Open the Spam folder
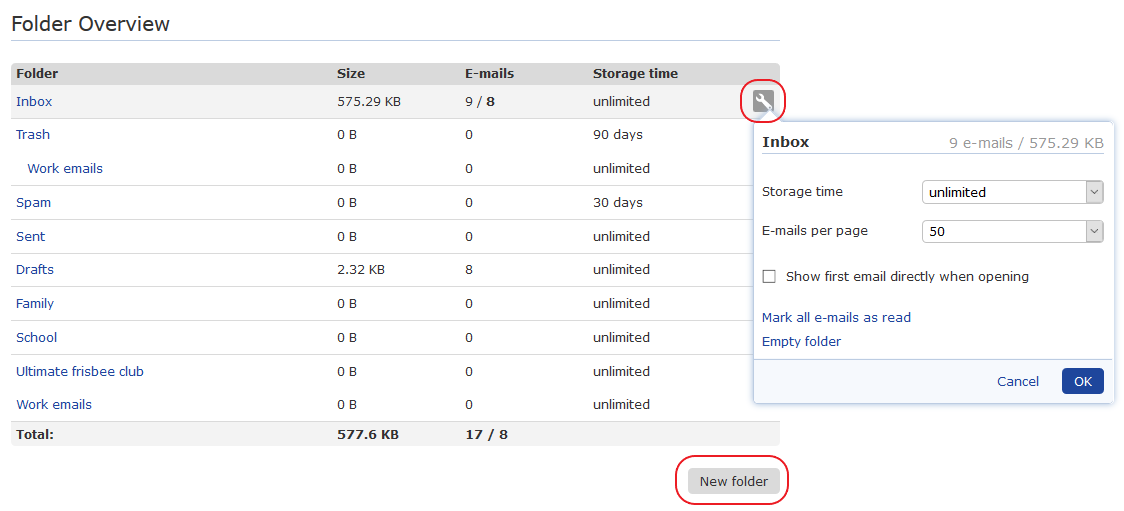The image size is (1124, 511). pos(33,203)
